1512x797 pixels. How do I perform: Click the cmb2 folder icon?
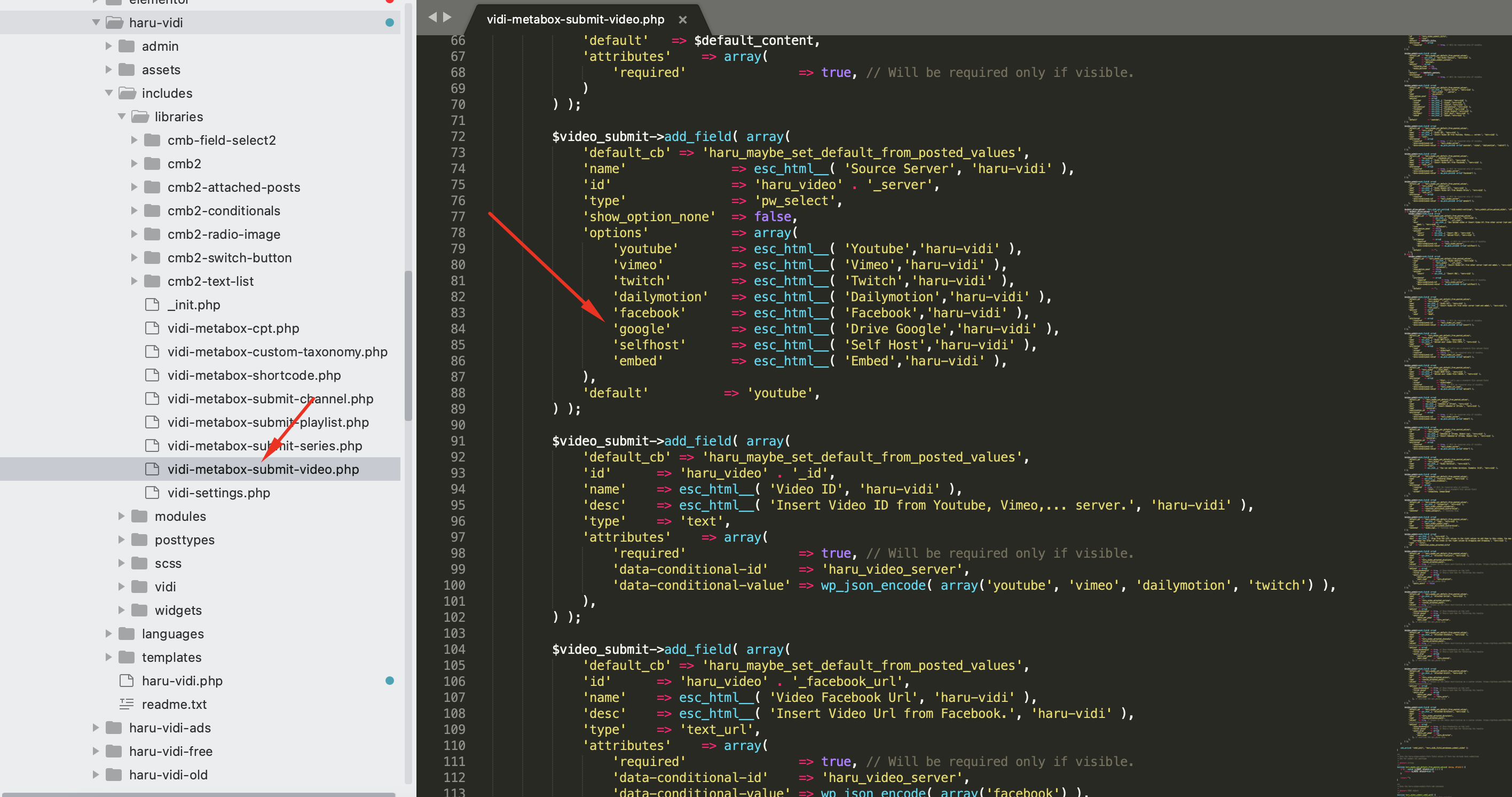153,163
